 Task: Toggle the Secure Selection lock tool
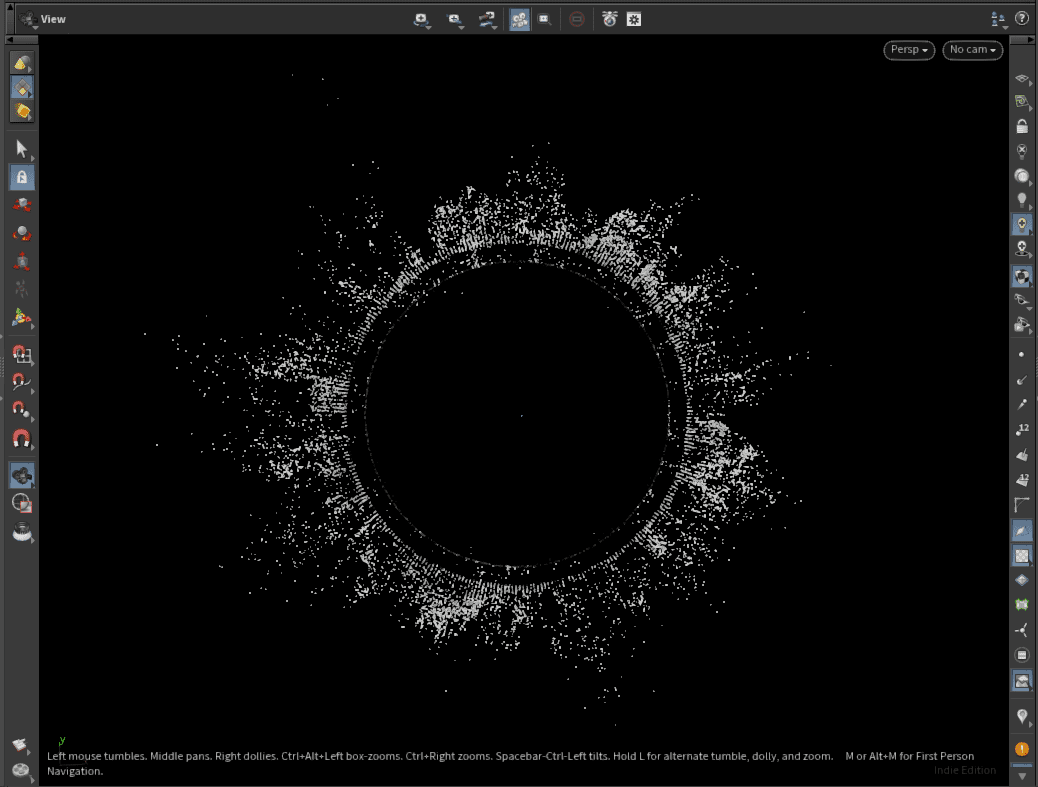[x=22, y=177]
